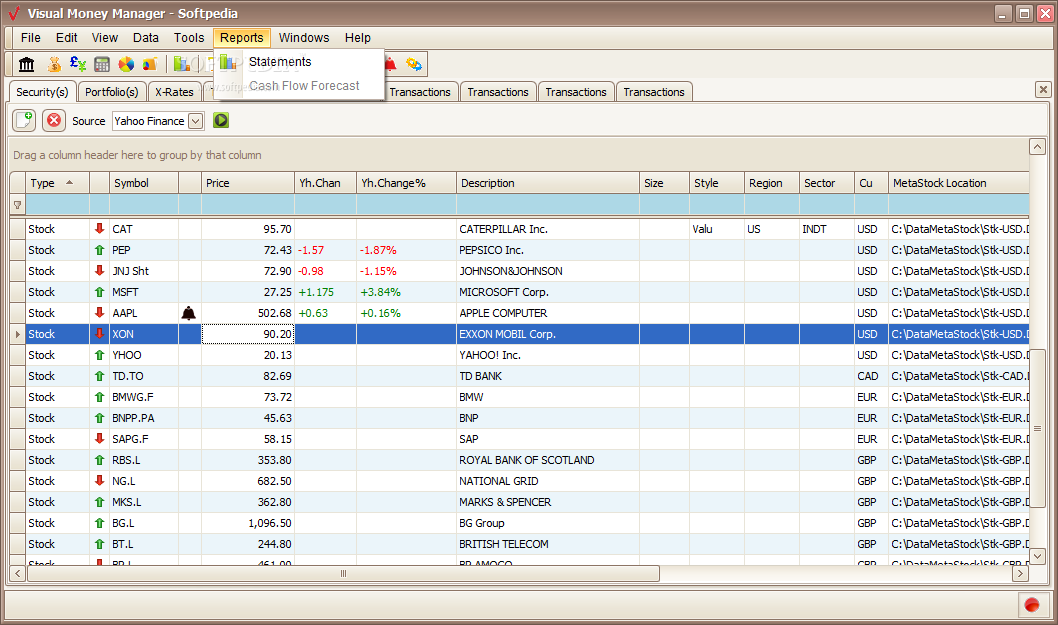This screenshot has width=1058, height=625.
Task: Choose Statements from the Reports menu
Action: coord(280,62)
